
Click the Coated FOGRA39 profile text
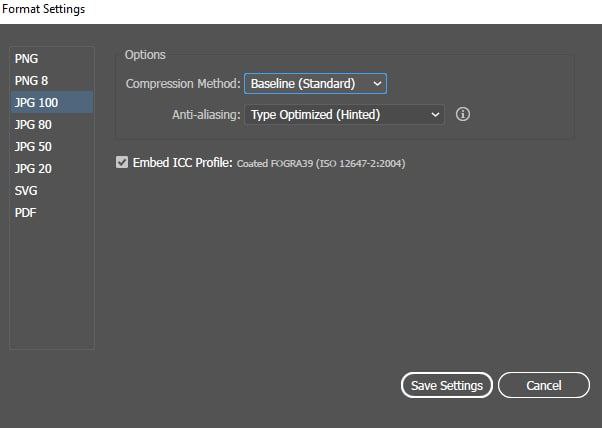click(321, 164)
